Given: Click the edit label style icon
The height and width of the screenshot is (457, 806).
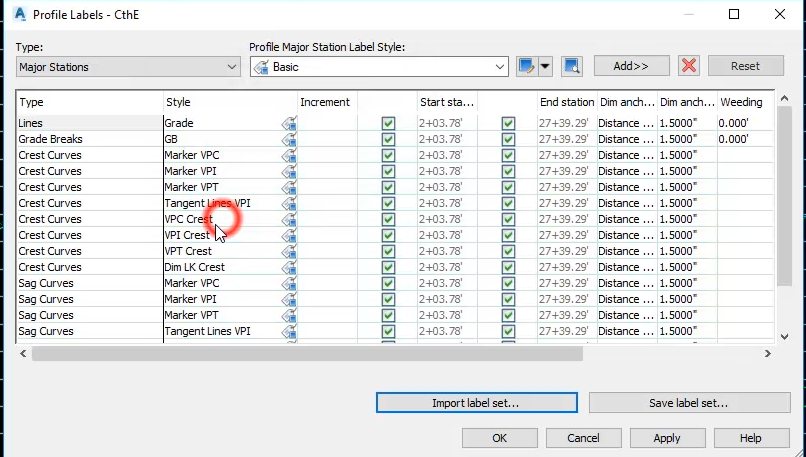Looking at the screenshot, I should click(x=527, y=66).
